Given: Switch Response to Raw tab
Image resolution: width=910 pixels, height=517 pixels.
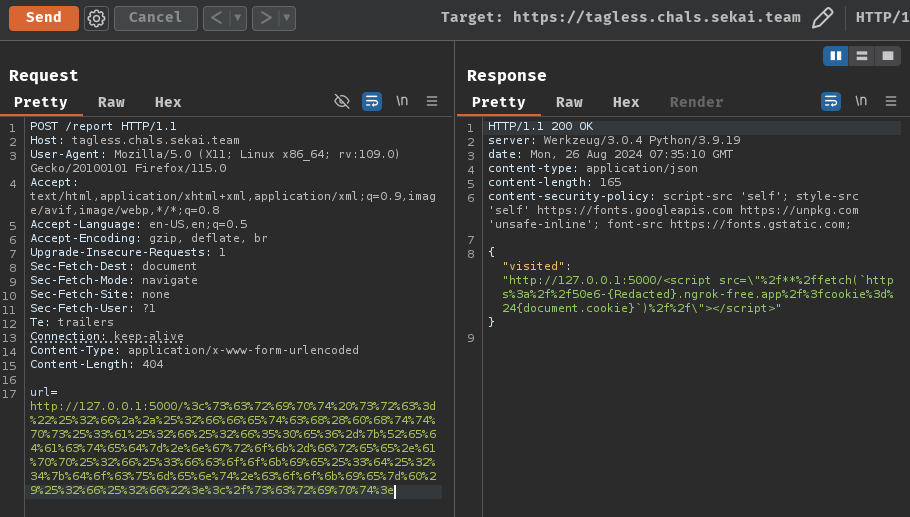Looking at the screenshot, I should coord(569,102).
